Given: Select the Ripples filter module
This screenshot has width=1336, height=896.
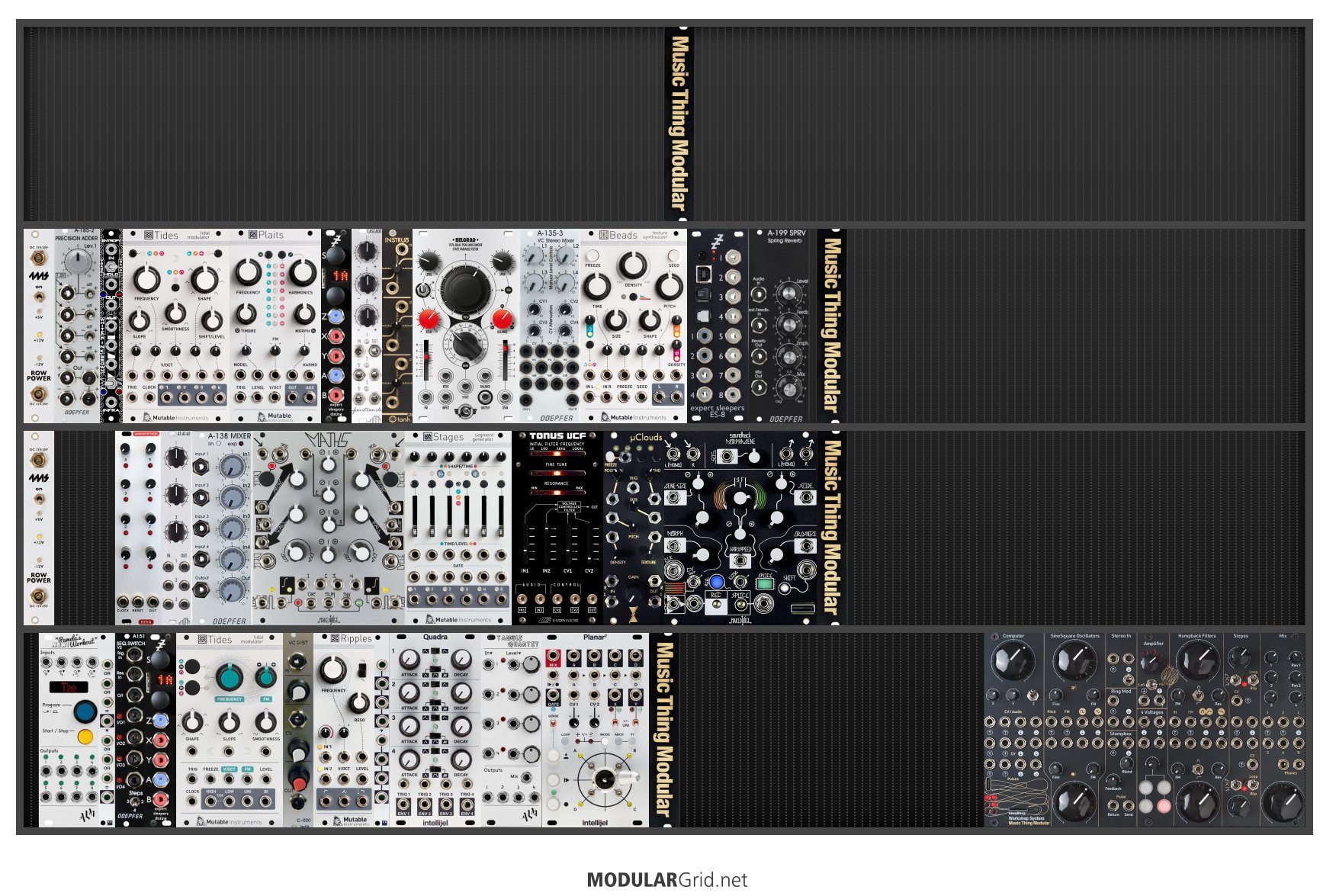Looking at the screenshot, I should point(344,731).
